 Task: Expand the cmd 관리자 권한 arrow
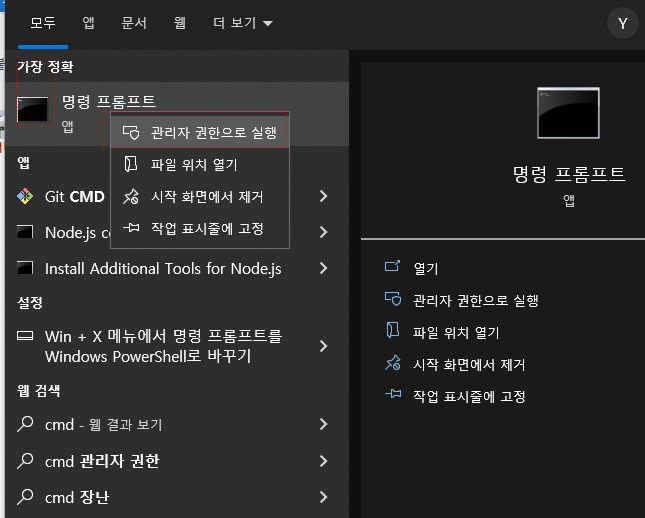324,461
